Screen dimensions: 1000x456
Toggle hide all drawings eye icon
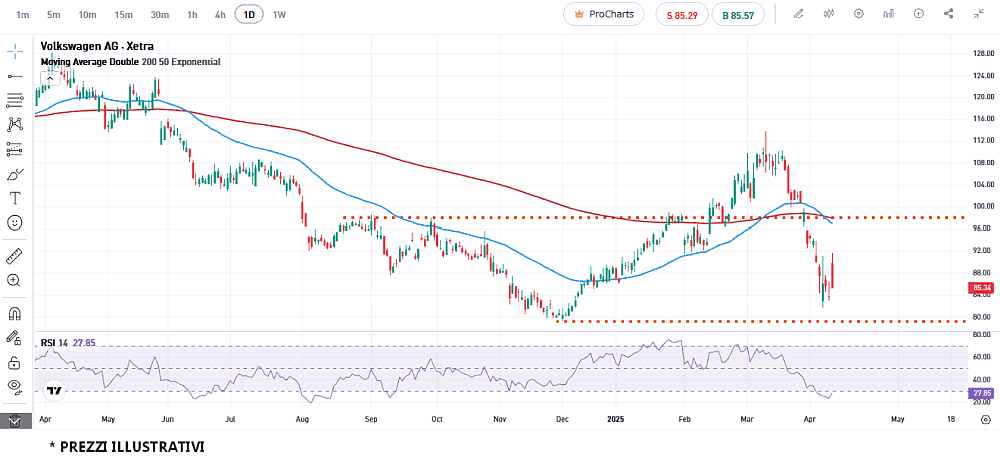(15, 386)
